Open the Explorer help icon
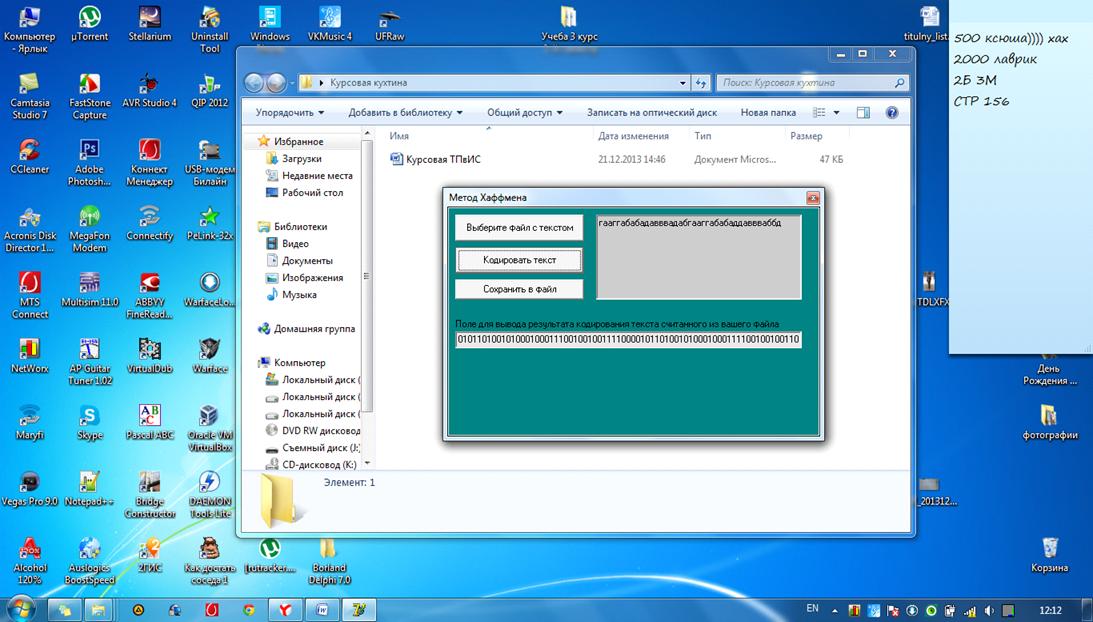Viewport: 1093px width, 622px height. pos(892,113)
